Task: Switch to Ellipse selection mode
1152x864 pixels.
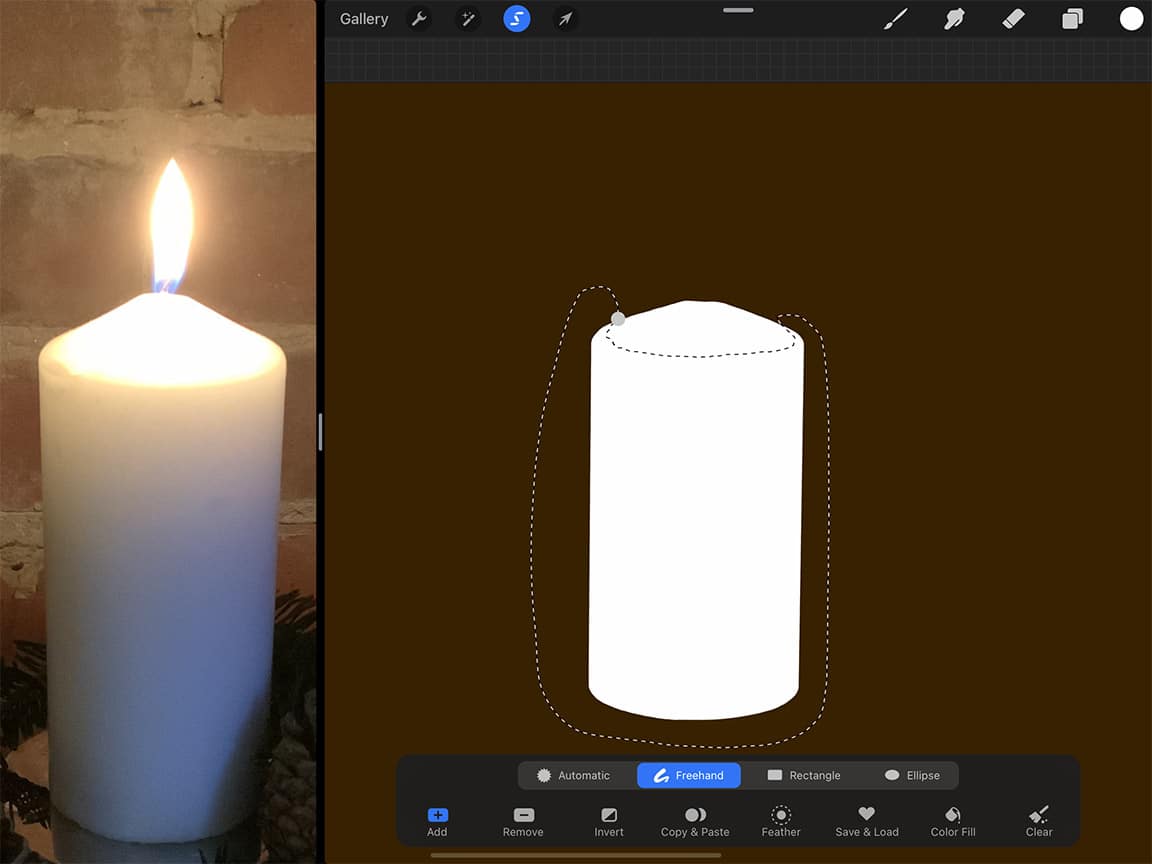Action: 911,775
